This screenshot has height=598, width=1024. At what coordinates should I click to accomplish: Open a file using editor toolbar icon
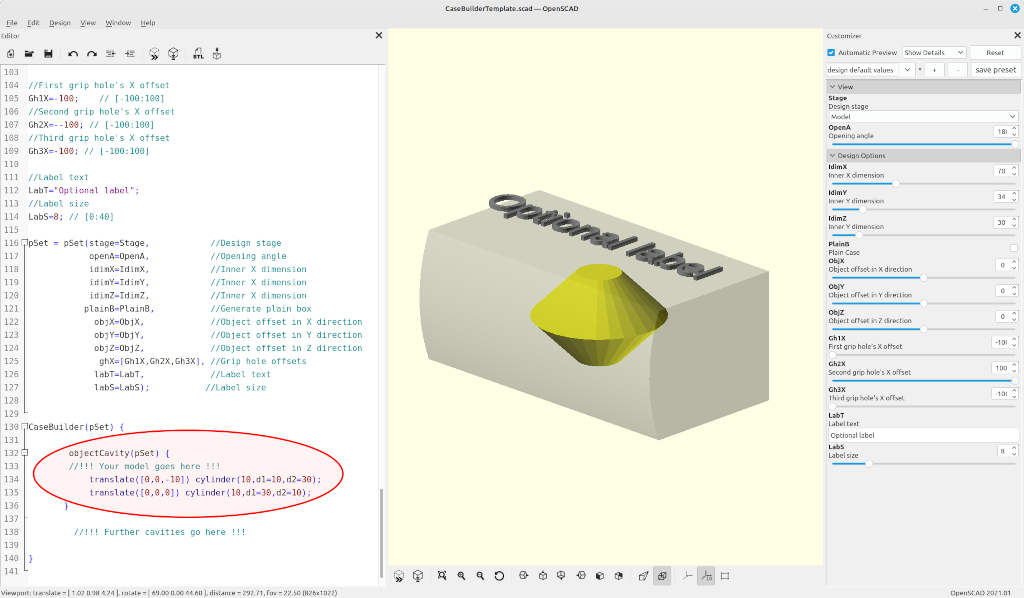29,54
